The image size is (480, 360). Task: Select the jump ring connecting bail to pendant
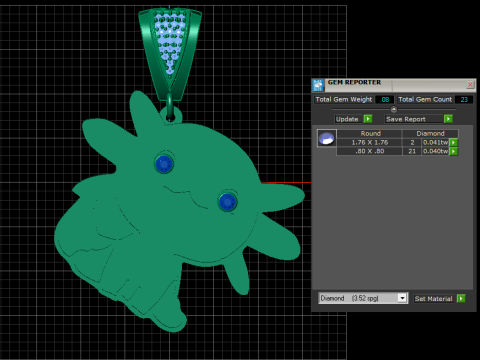point(170,107)
